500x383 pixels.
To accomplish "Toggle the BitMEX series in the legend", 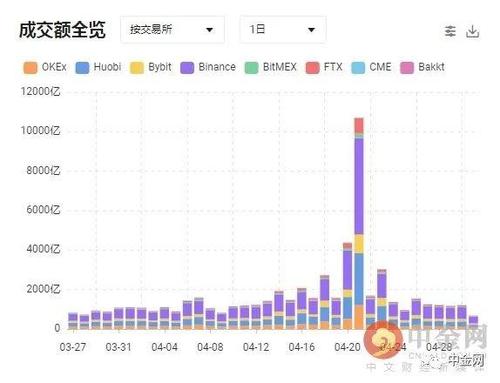I will tap(271, 67).
